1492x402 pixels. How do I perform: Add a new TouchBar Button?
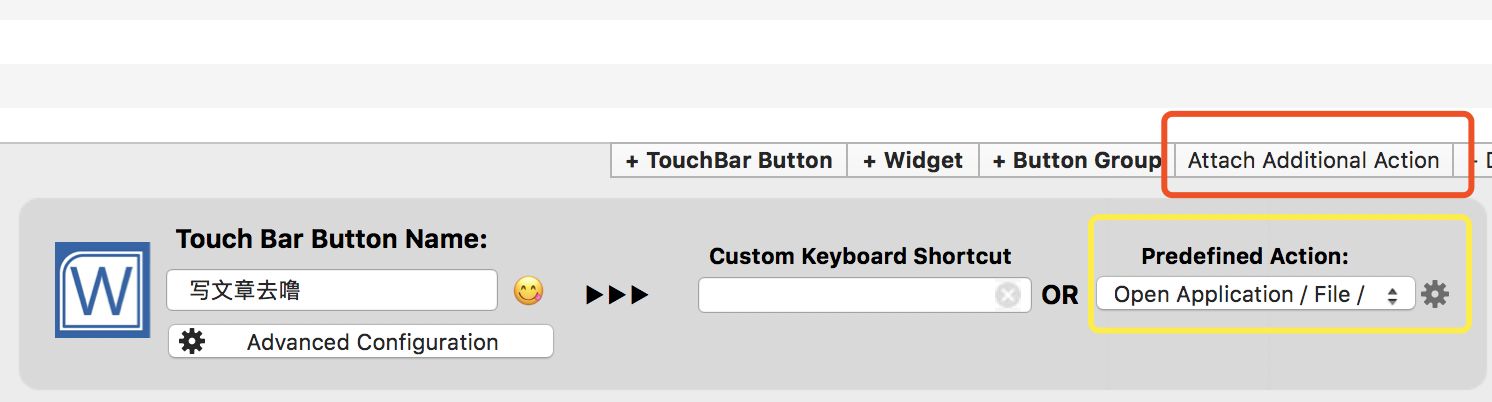coord(729,161)
